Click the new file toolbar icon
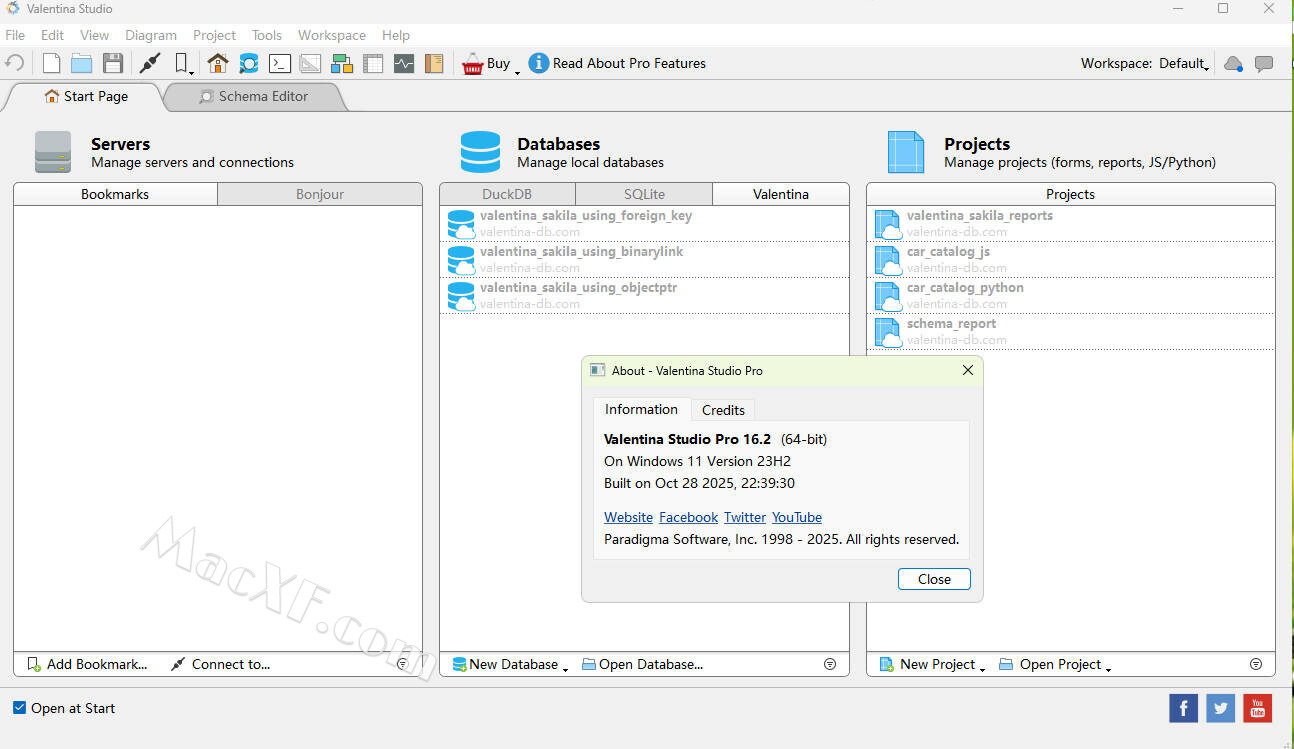This screenshot has height=749, width=1294. tap(51, 63)
